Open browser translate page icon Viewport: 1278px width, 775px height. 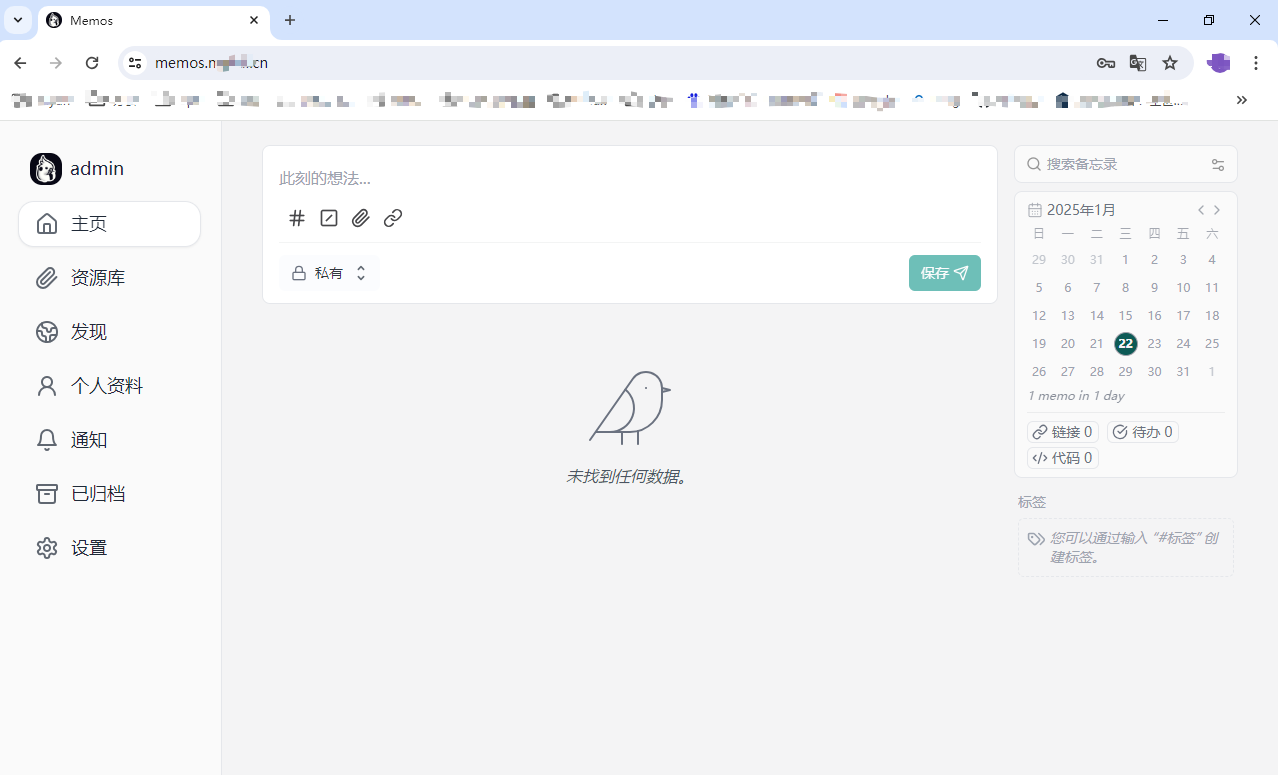[1138, 63]
